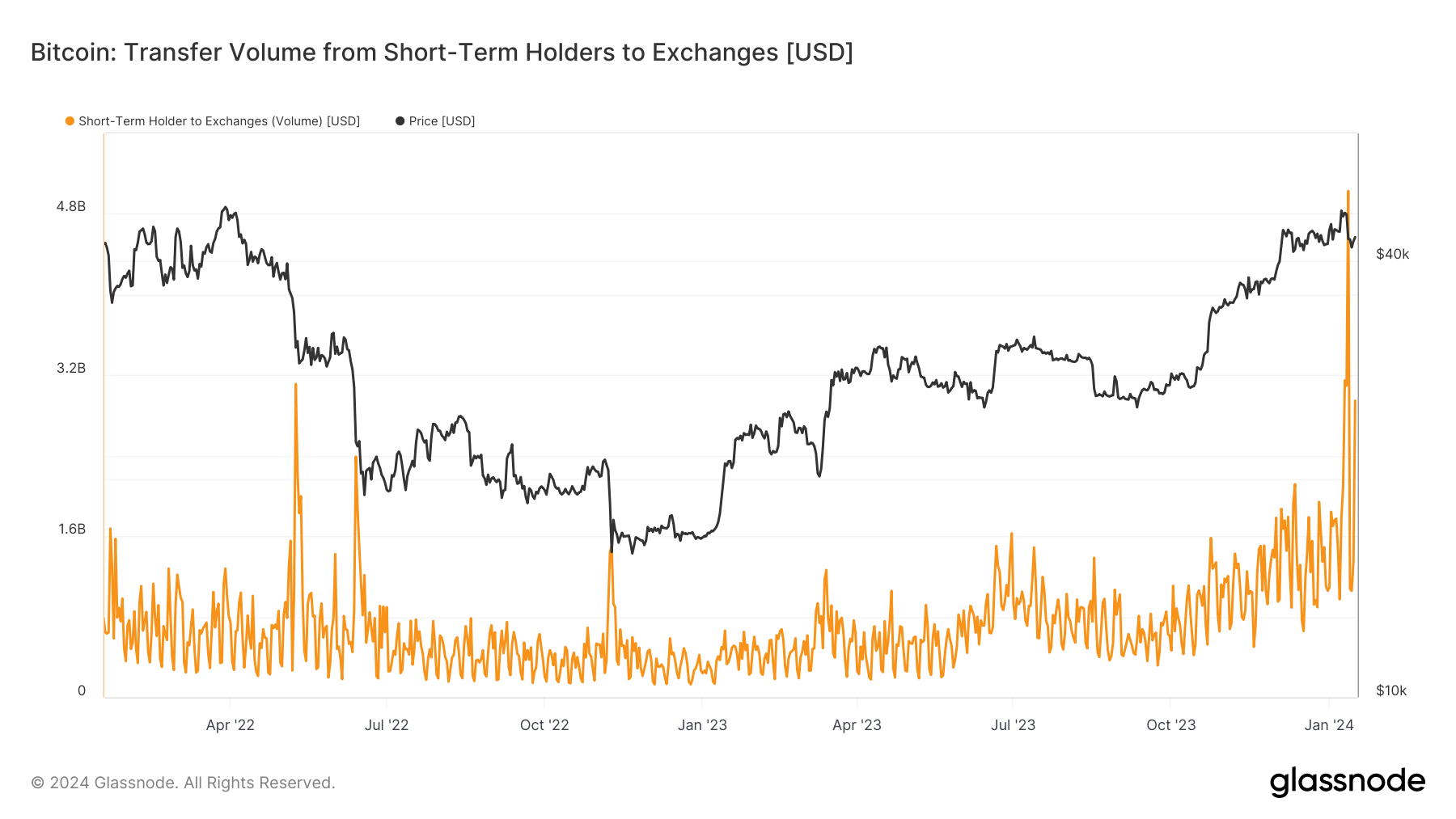The width and height of the screenshot is (1456, 819).
Task: Toggle the Short-Term Holder to Exchanges legend label
Action: tap(218, 121)
